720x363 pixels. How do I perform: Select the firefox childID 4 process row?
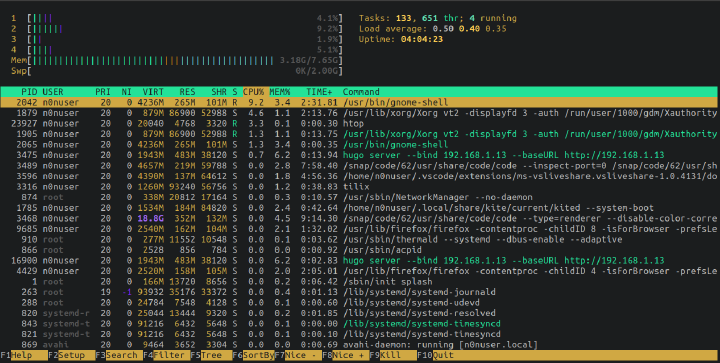(359, 271)
